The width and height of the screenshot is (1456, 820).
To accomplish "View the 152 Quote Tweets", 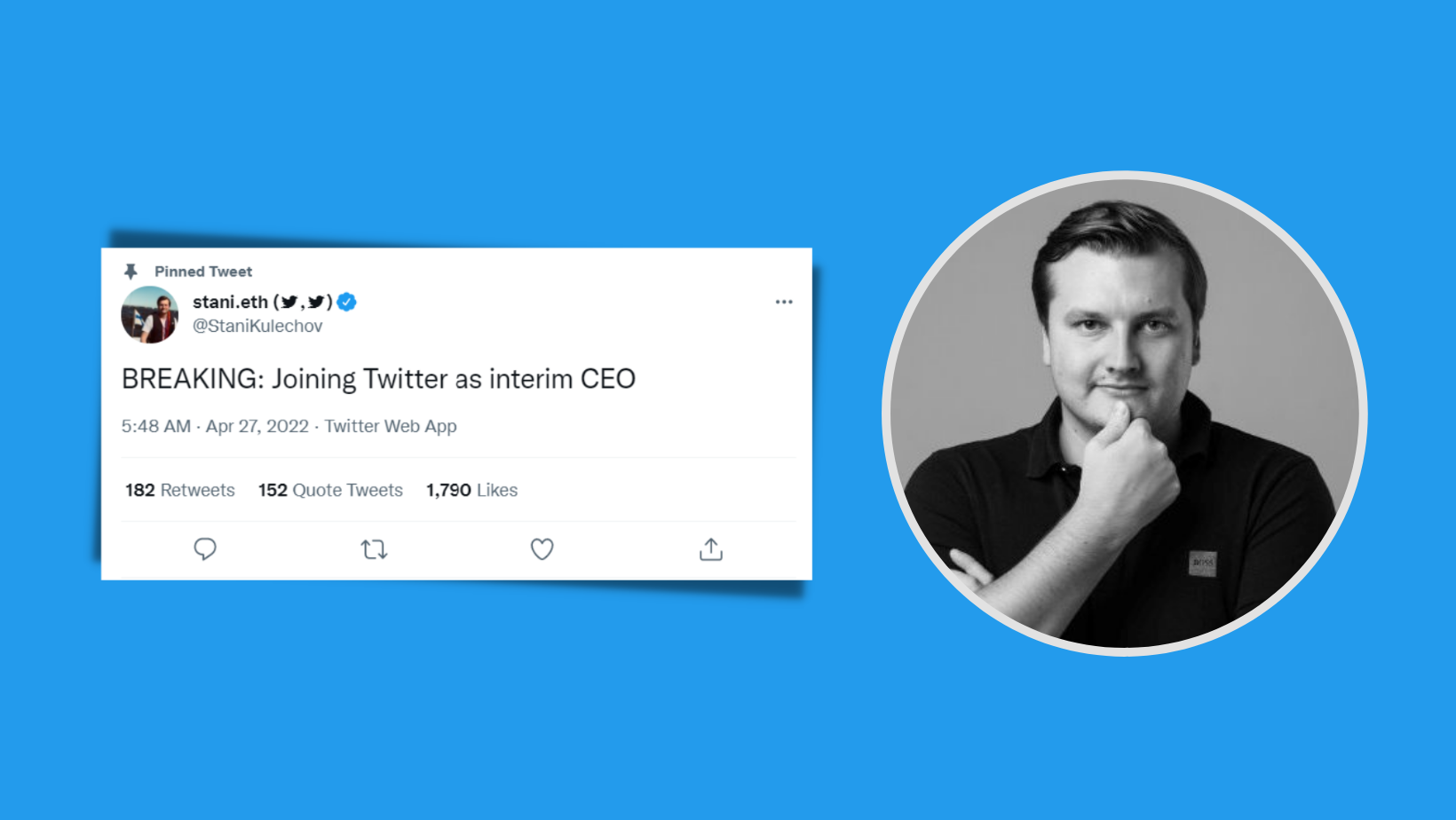I will (x=329, y=490).
